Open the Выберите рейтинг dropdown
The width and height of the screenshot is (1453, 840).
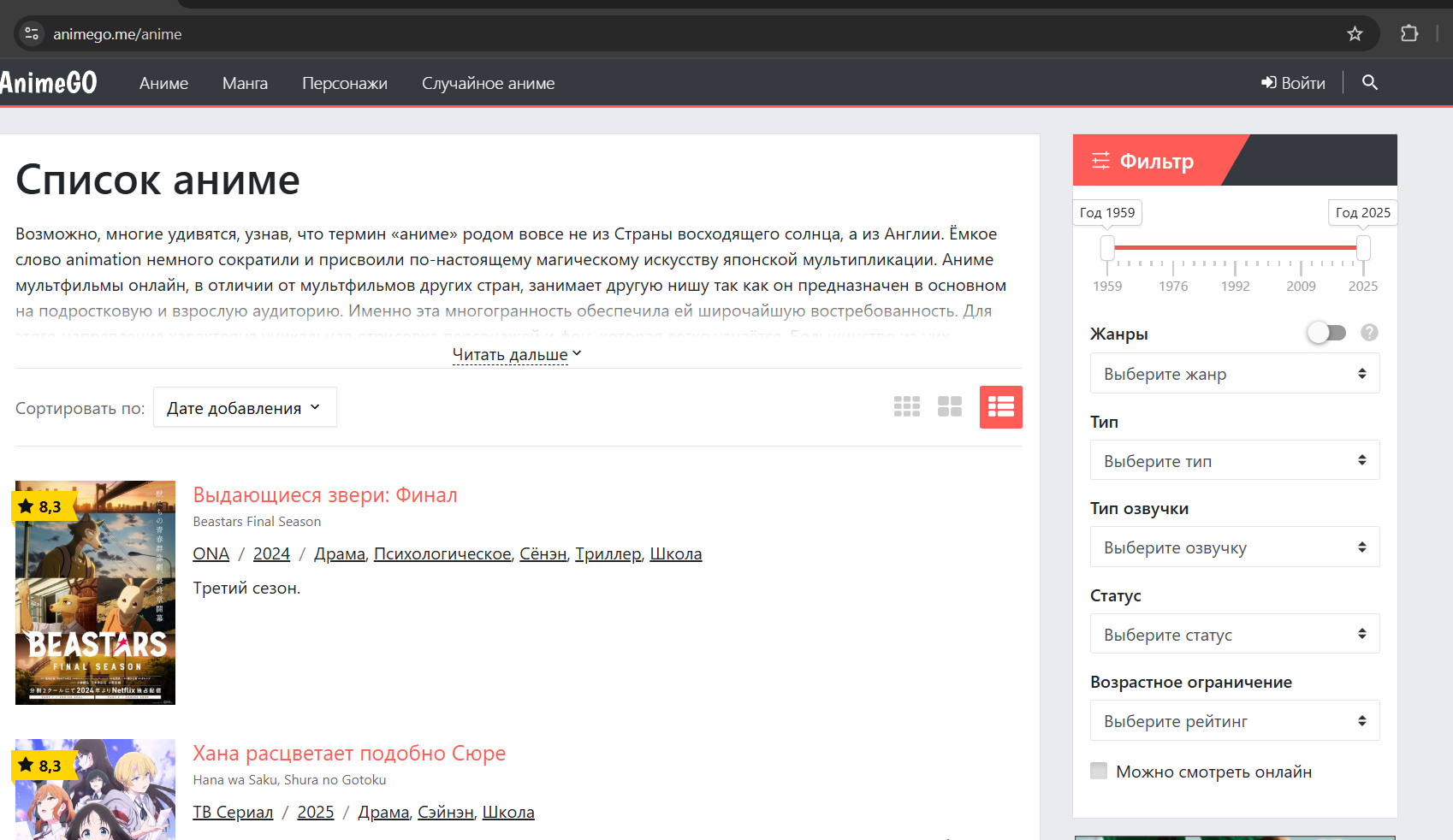(x=1235, y=721)
